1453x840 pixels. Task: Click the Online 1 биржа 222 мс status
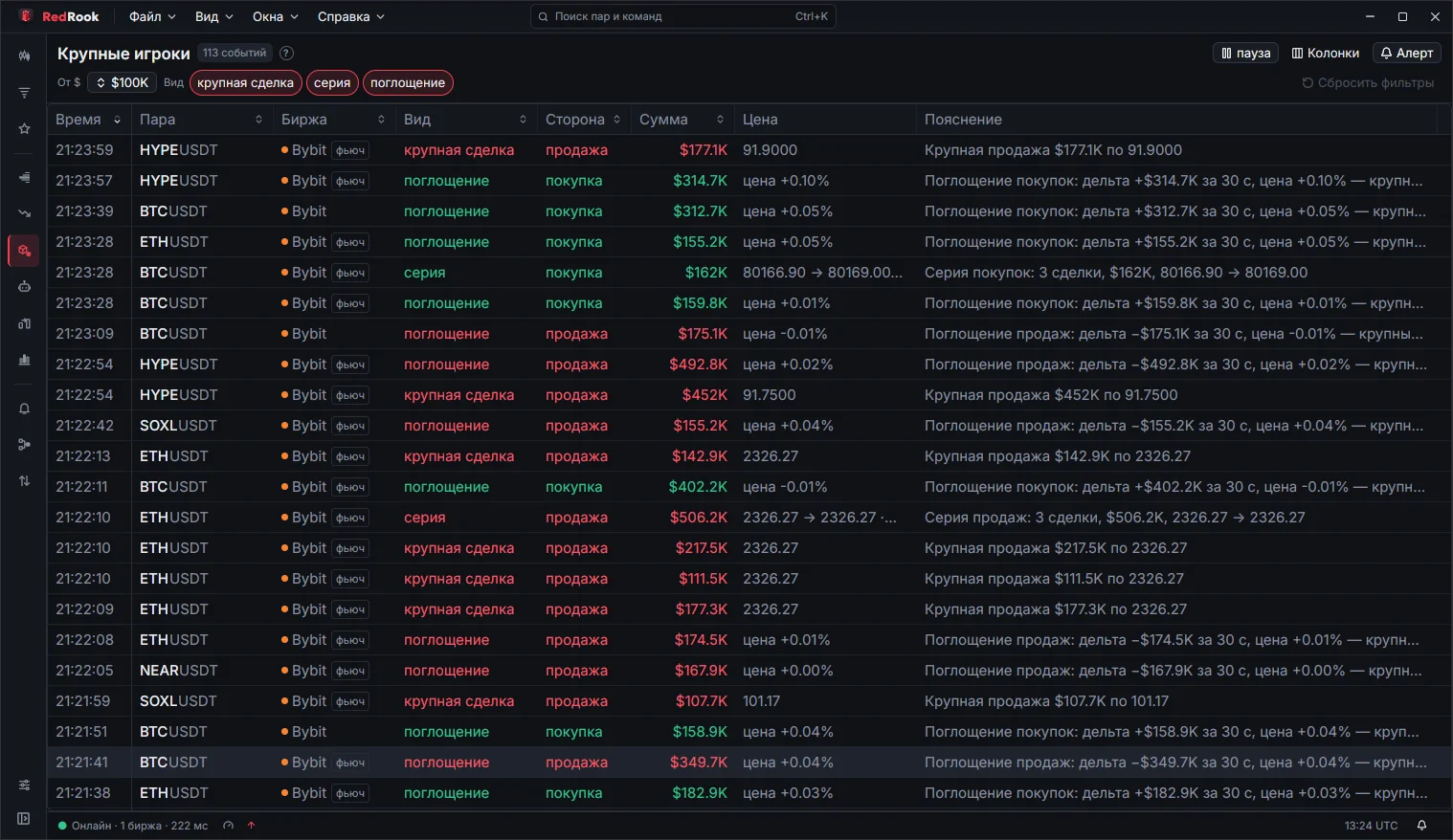tap(133, 826)
